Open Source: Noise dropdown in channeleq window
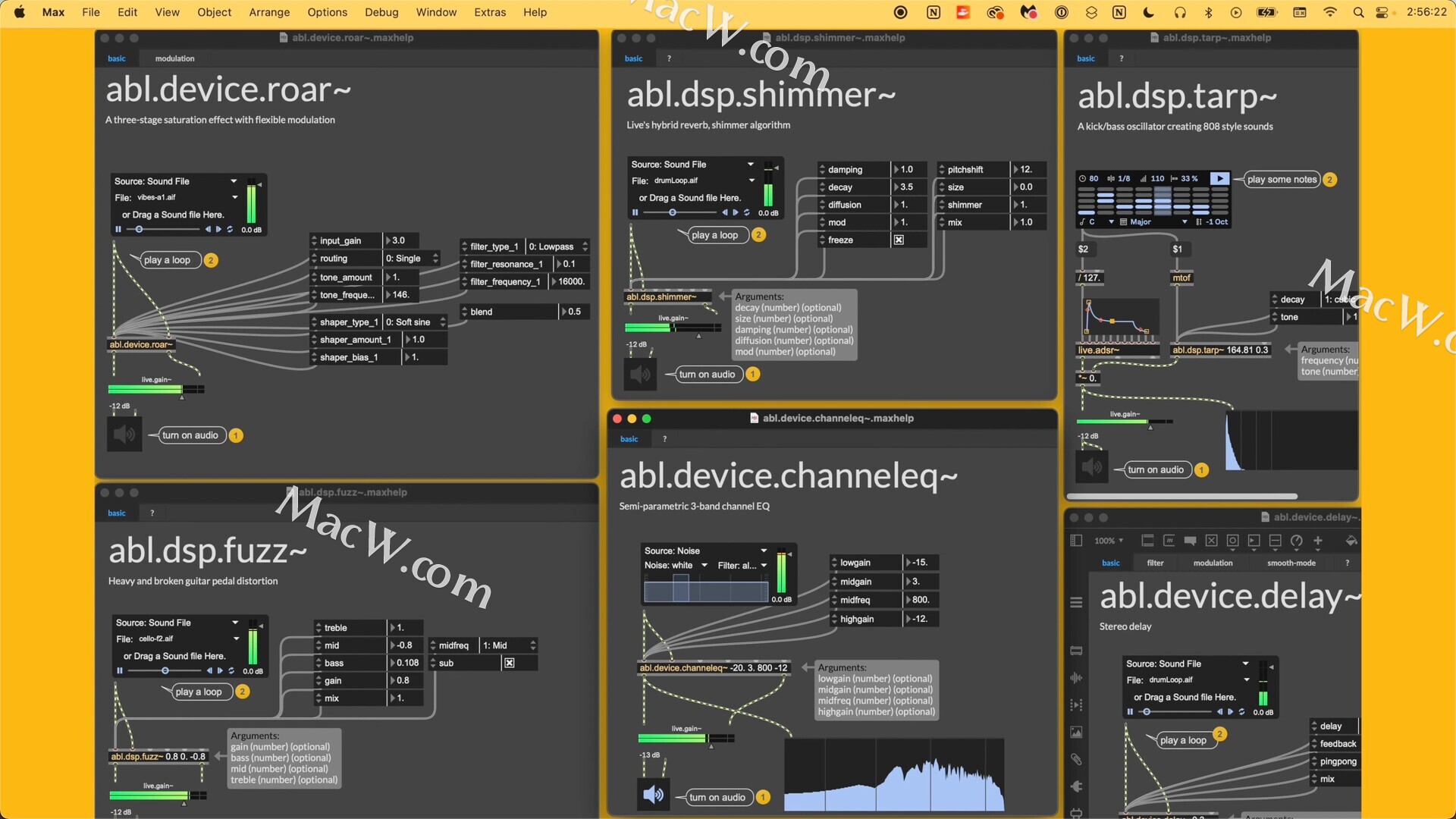This screenshot has height=819, width=1456. pos(705,551)
